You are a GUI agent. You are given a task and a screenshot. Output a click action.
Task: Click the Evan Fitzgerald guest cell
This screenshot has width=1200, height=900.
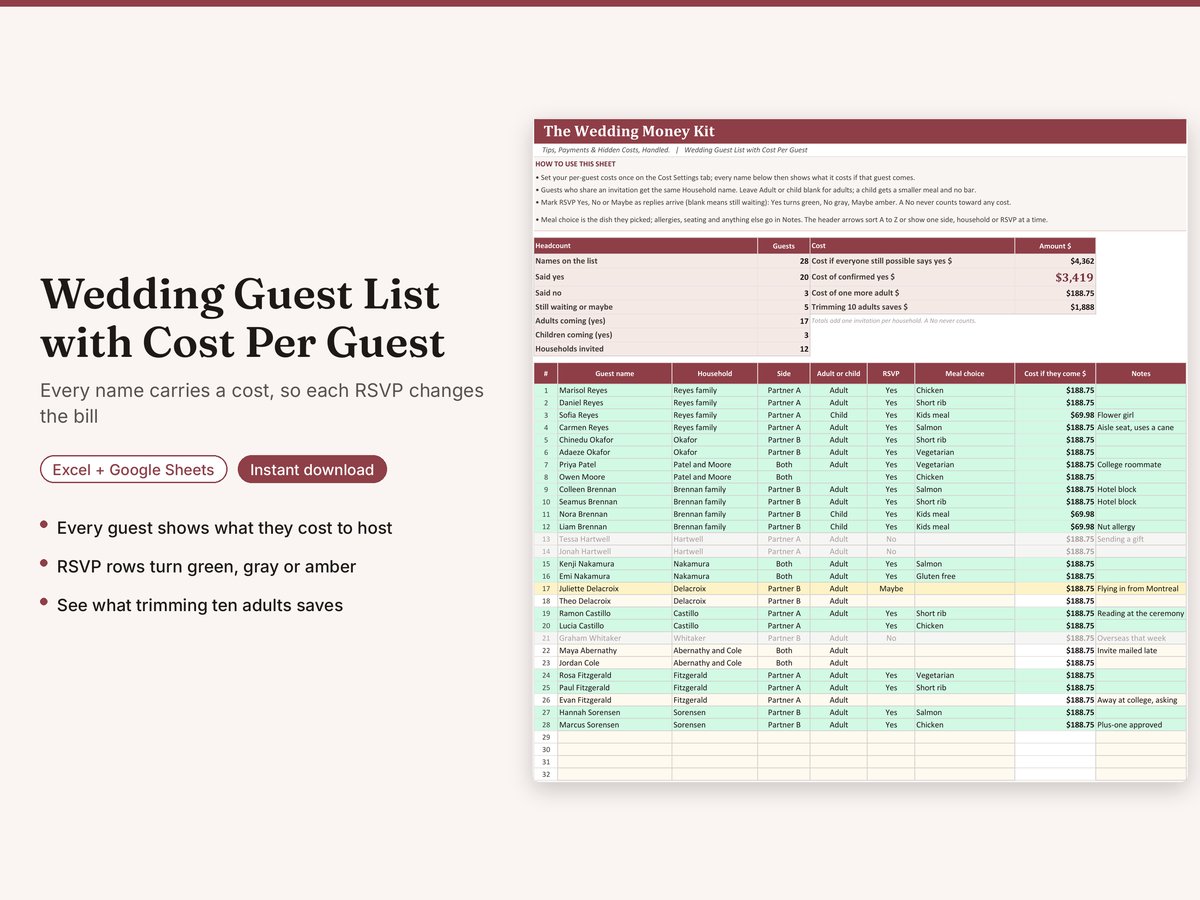pos(614,700)
